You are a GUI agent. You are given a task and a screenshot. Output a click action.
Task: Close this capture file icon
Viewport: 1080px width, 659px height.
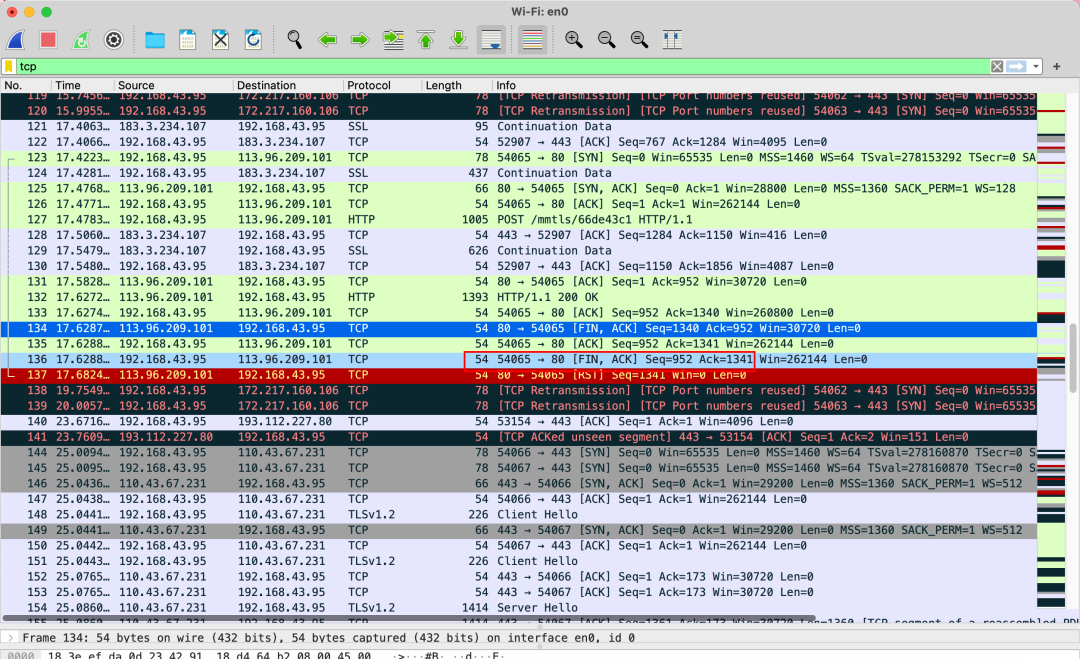[220, 40]
